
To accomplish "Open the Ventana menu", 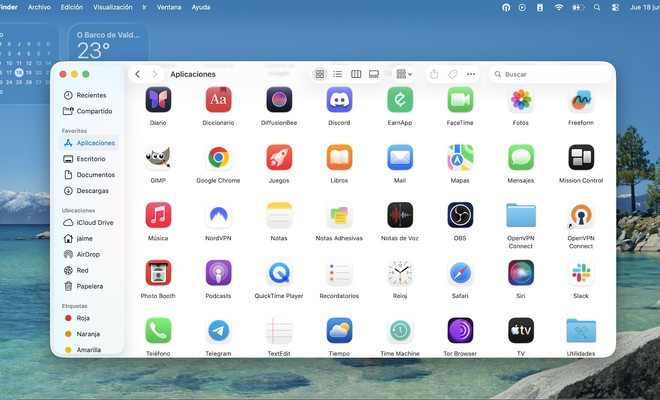I will point(169,7).
